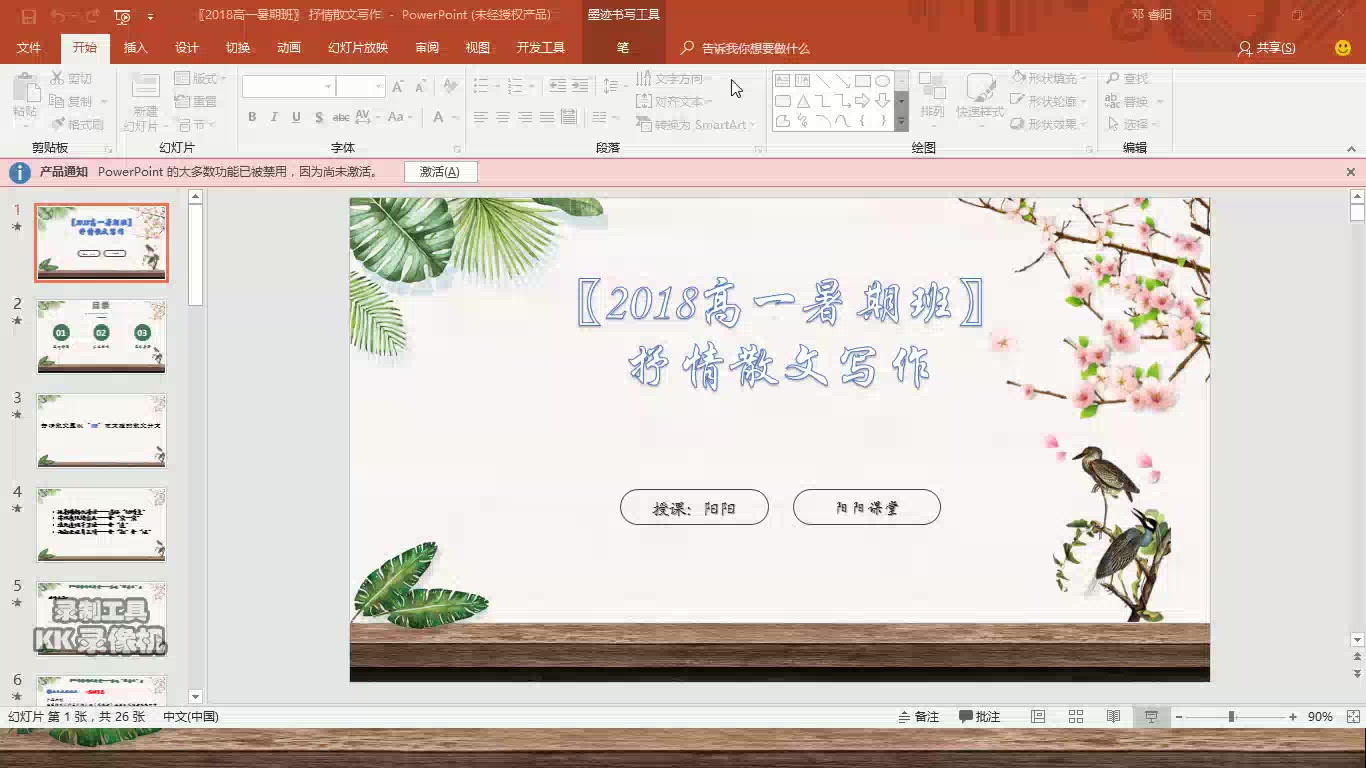Screen dimensions: 1366x768
Task: Switch to the Animations (动画) tab
Action: click(x=289, y=48)
